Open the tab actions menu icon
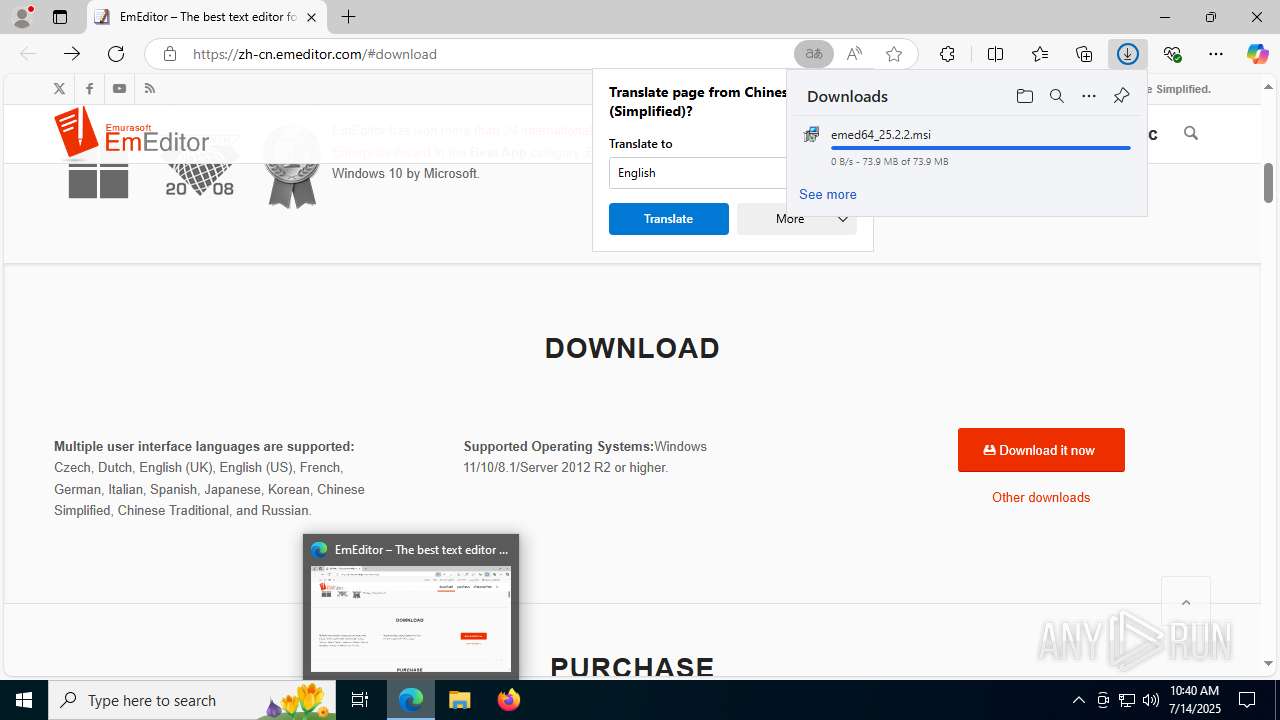The width and height of the screenshot is (1280, 720). (60, 17)
